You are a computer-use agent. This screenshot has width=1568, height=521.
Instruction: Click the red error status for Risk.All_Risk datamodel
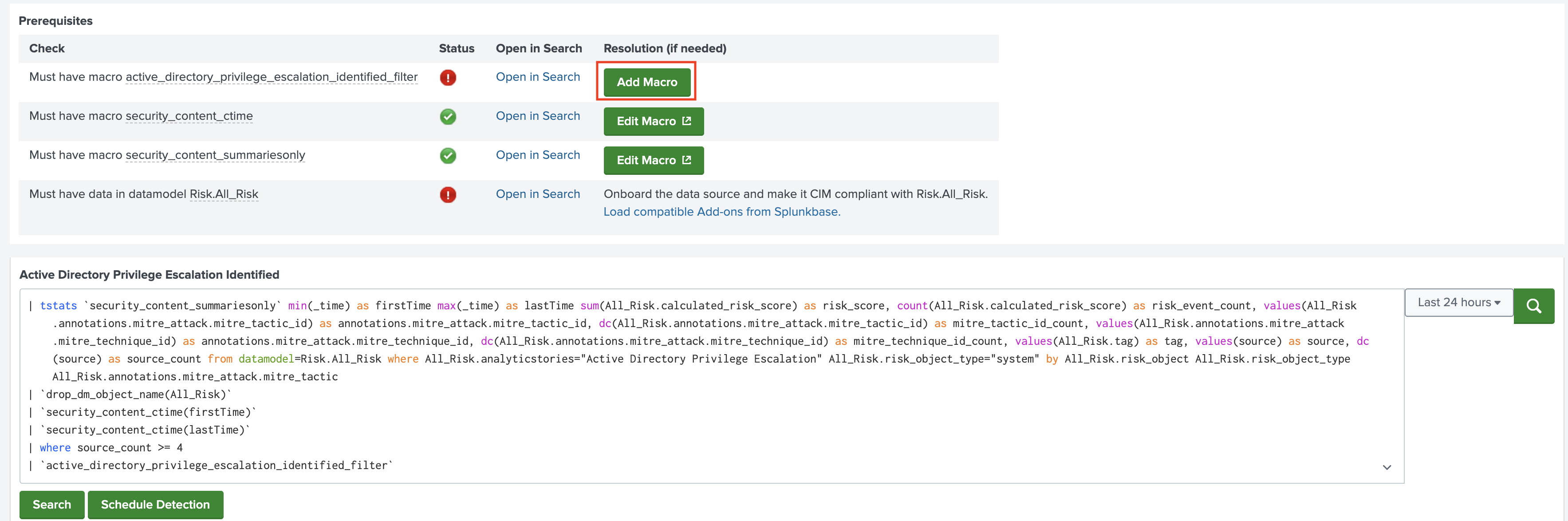447,195
